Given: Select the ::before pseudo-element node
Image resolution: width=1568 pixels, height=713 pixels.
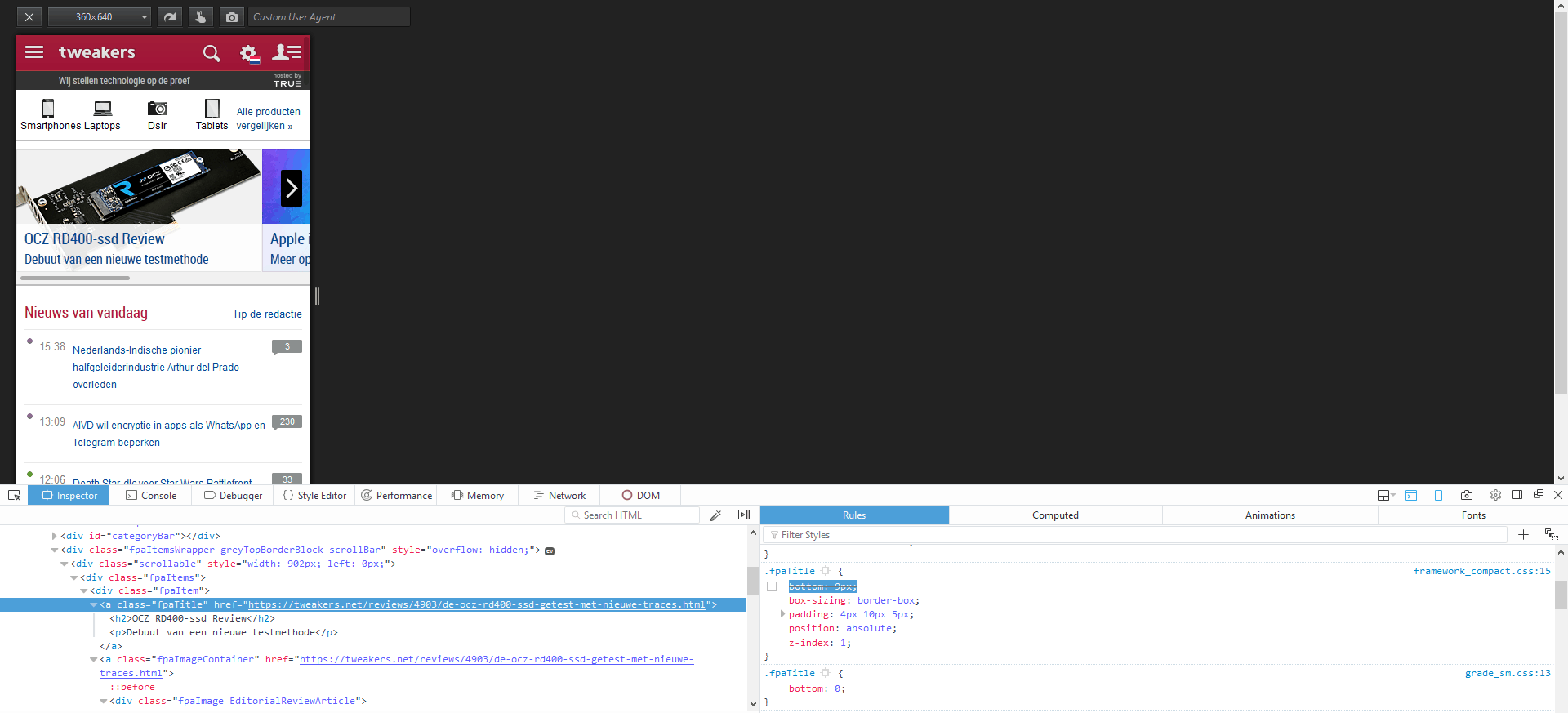Looking at the screenshot, I should click(132, 688).
